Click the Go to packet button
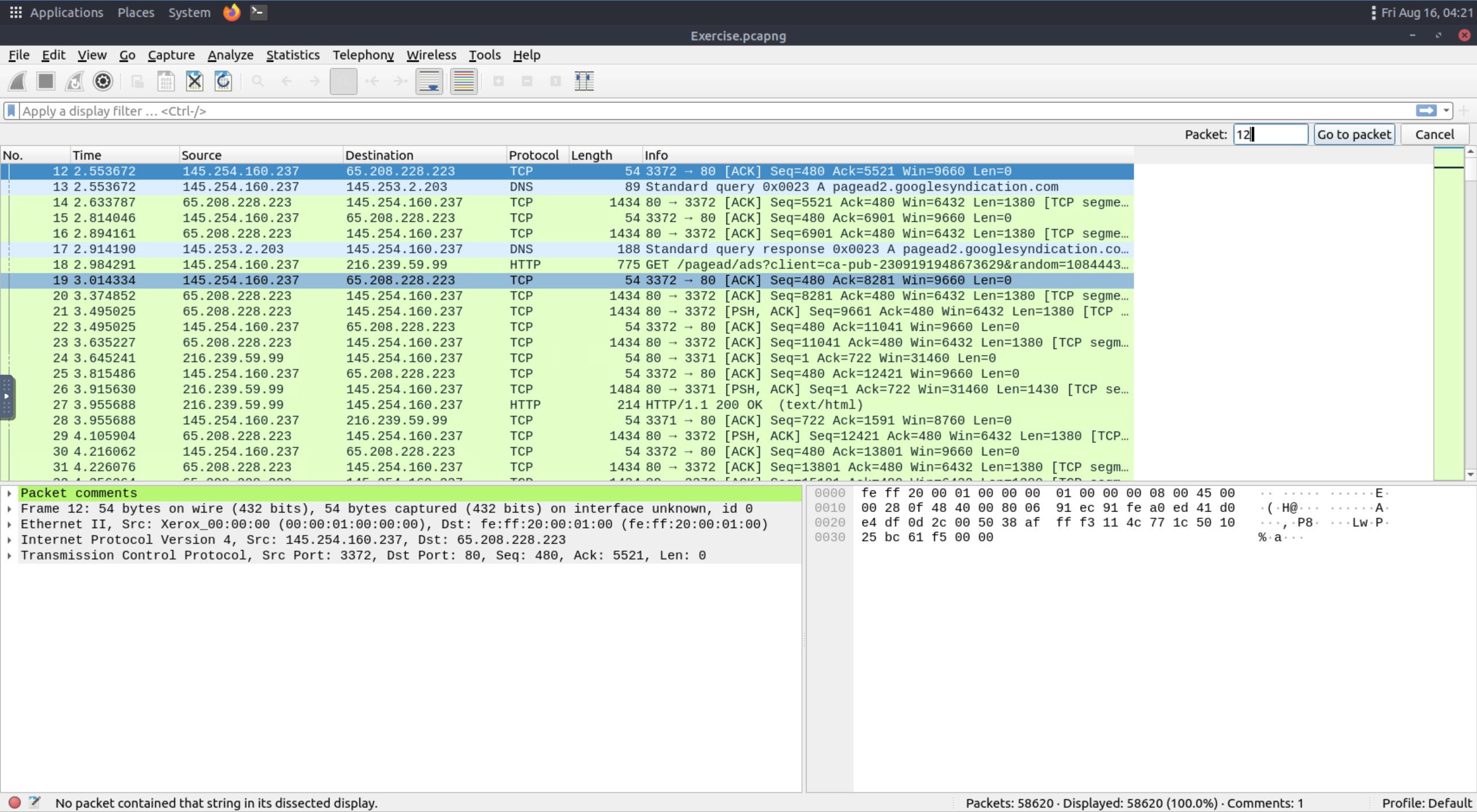This screenshot has height=812, width=1477. coord(1354,134)
